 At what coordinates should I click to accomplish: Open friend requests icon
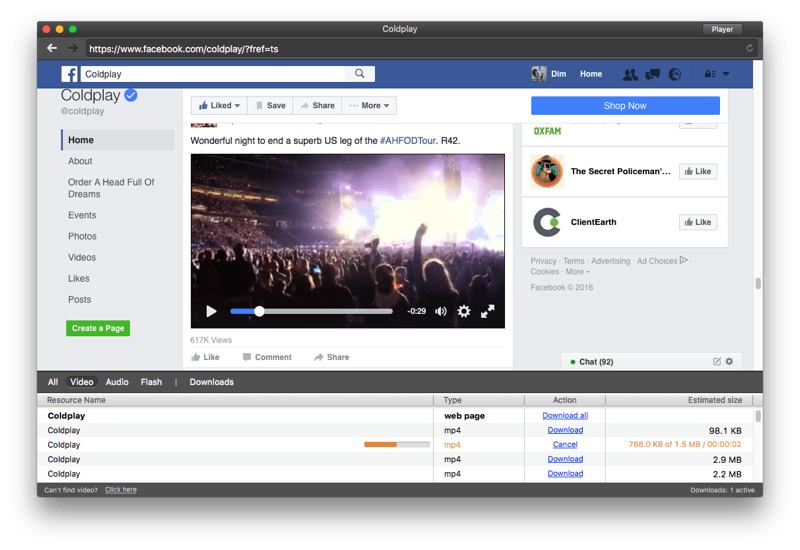click(x=630, y=74)
